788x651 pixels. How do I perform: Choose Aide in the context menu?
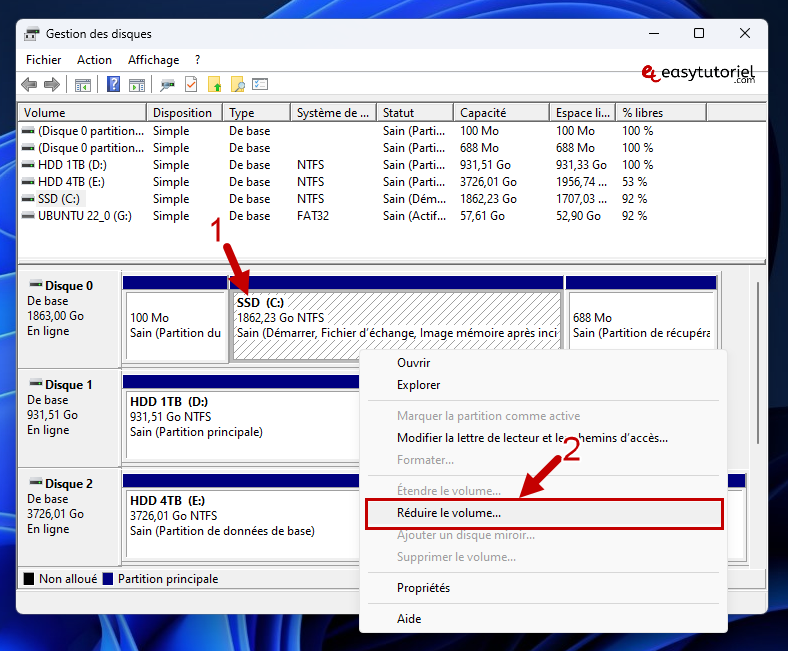(x=543, y=619)
